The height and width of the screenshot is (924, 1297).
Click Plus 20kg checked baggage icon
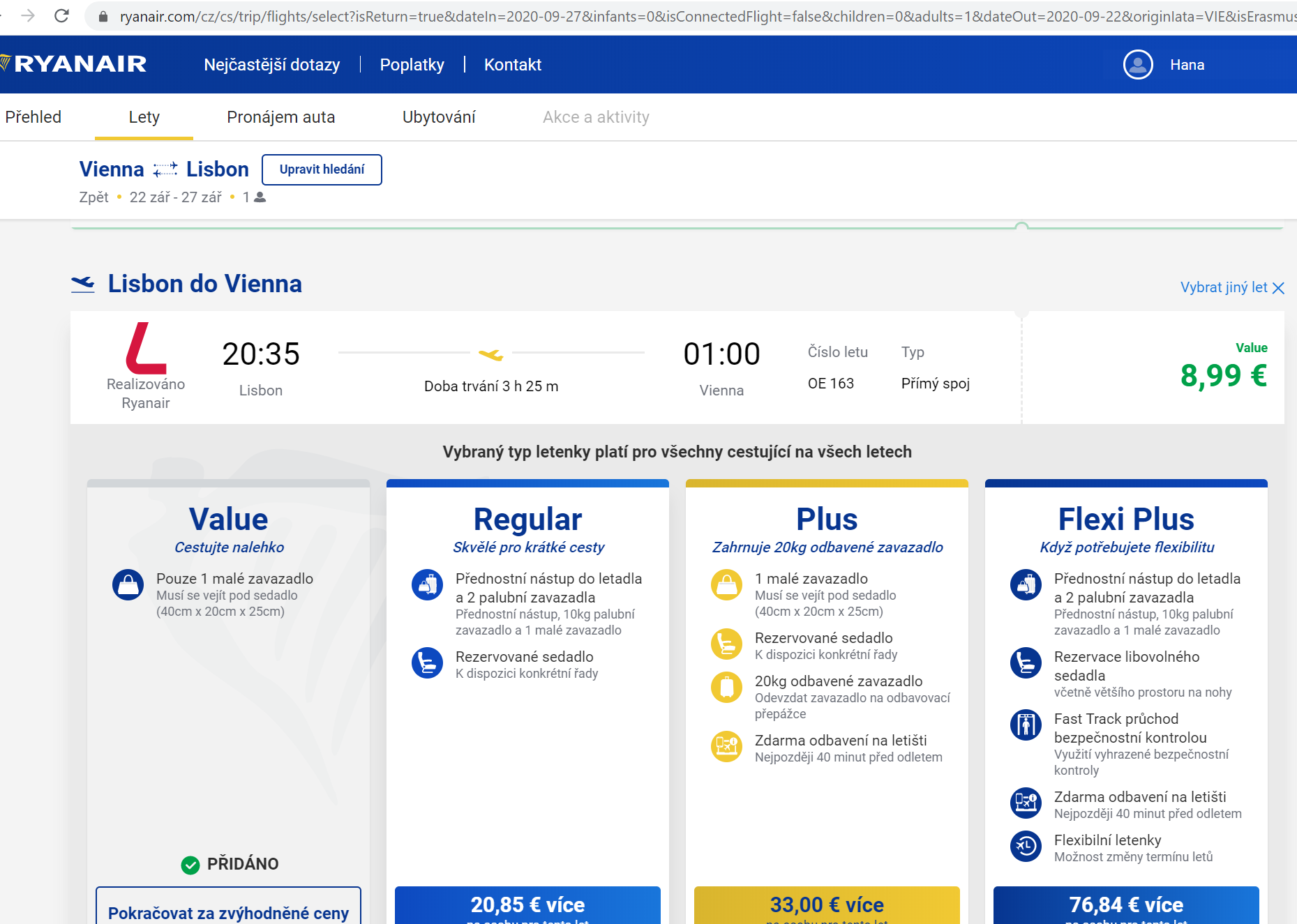[x=727, y=687]
